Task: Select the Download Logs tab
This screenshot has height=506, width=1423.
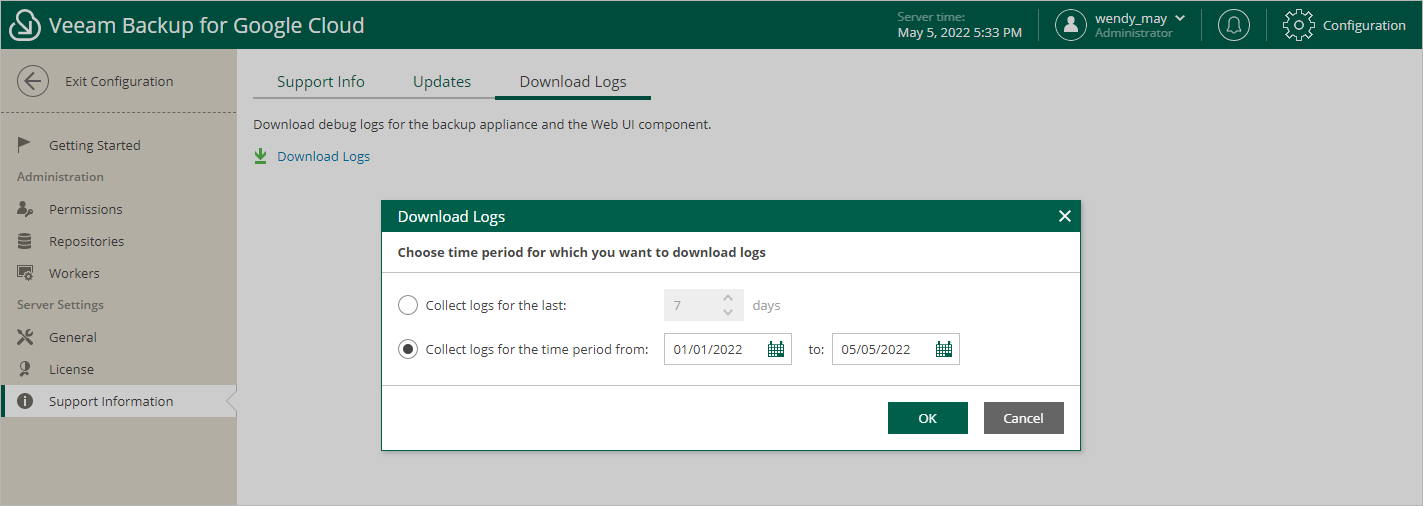Action: click(x=573, y=82)
